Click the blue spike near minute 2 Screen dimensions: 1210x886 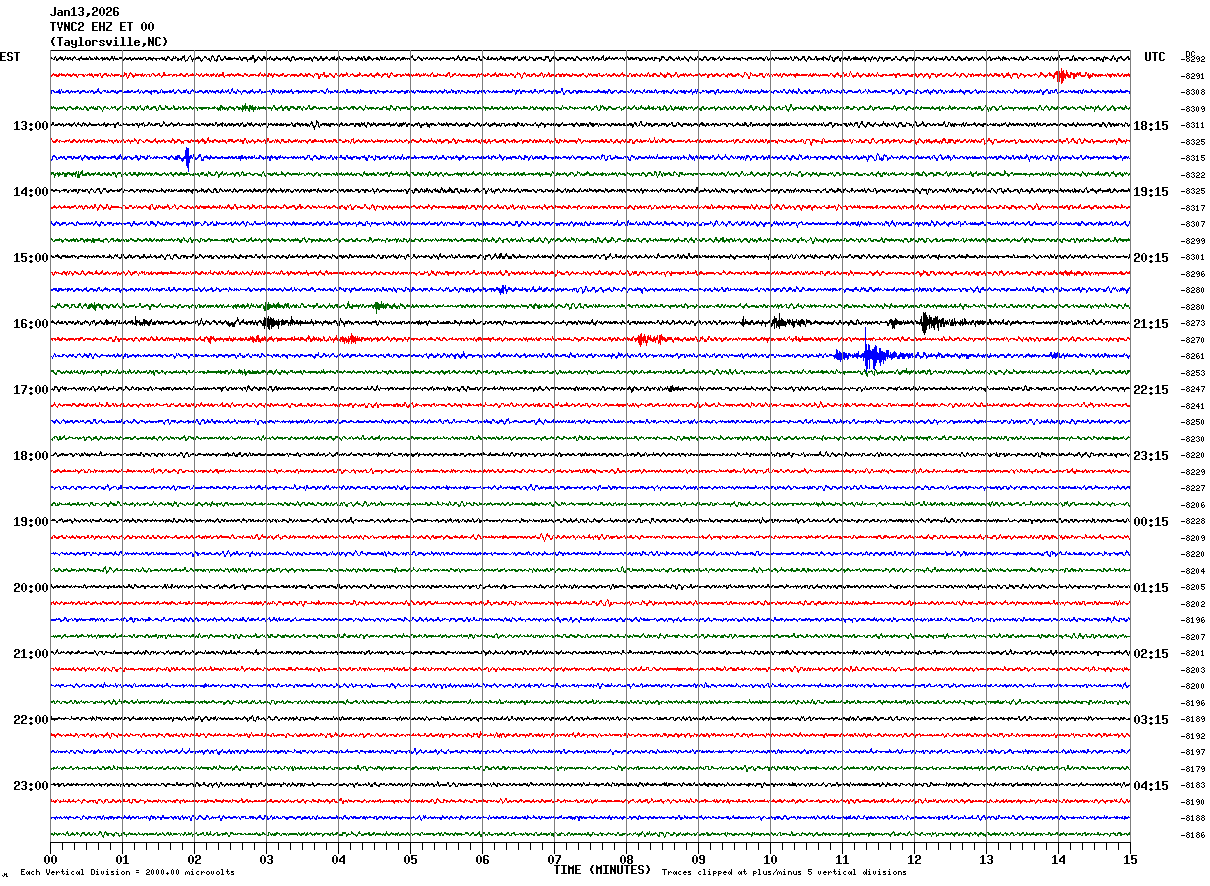[x=187, y=158]
